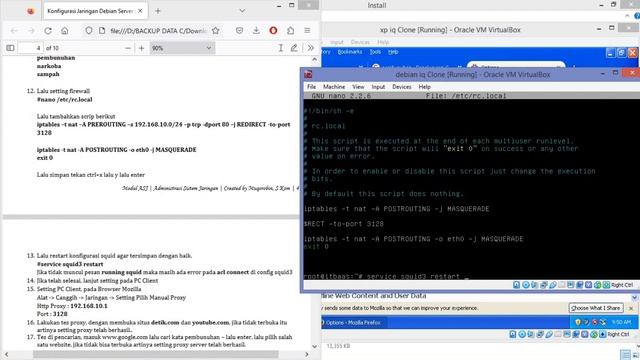Click the XP taskbar clock
640x360 pixels.
pyautogui.click(x=621, y=322)
